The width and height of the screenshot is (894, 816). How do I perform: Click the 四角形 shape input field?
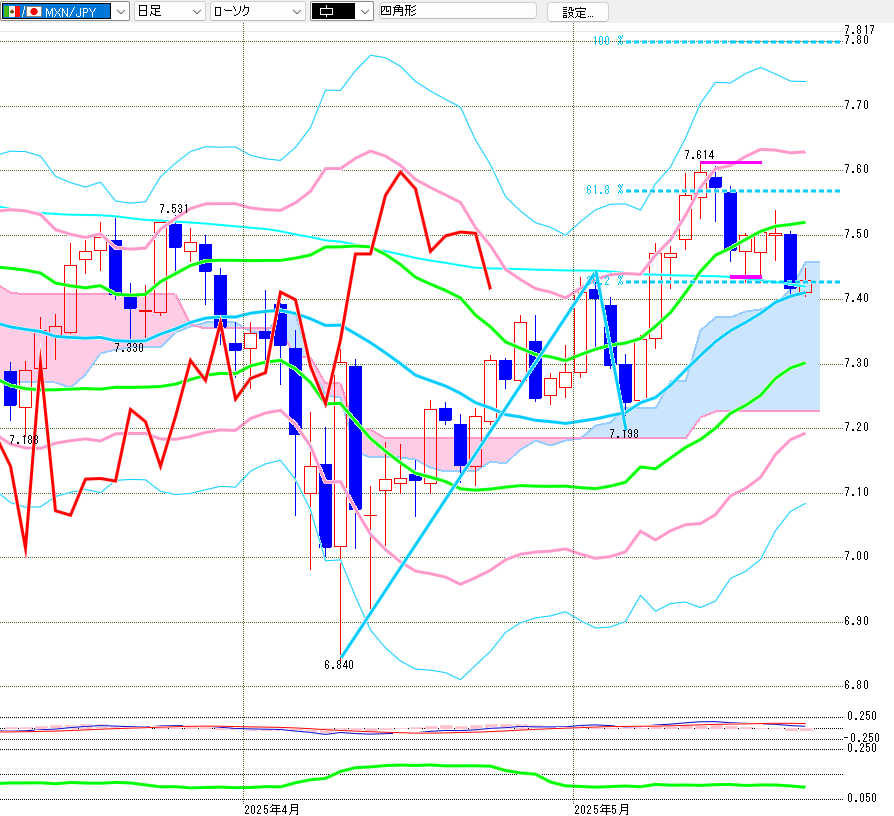(x=458, y=11)
